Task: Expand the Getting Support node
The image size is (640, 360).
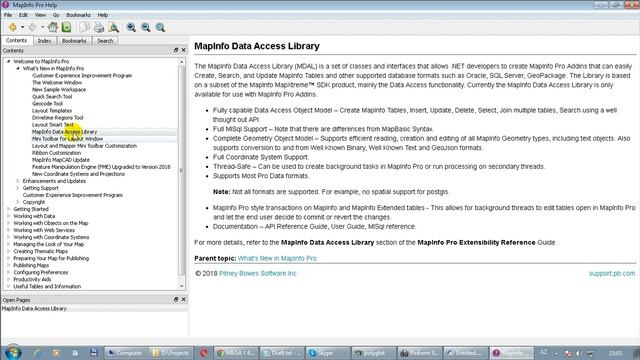Action: (18, 188)
